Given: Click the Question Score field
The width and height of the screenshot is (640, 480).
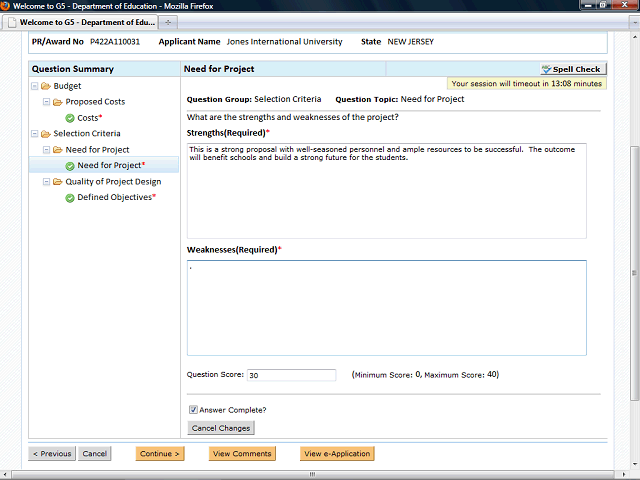Looking at the screenshot, I should pos(291,375).
